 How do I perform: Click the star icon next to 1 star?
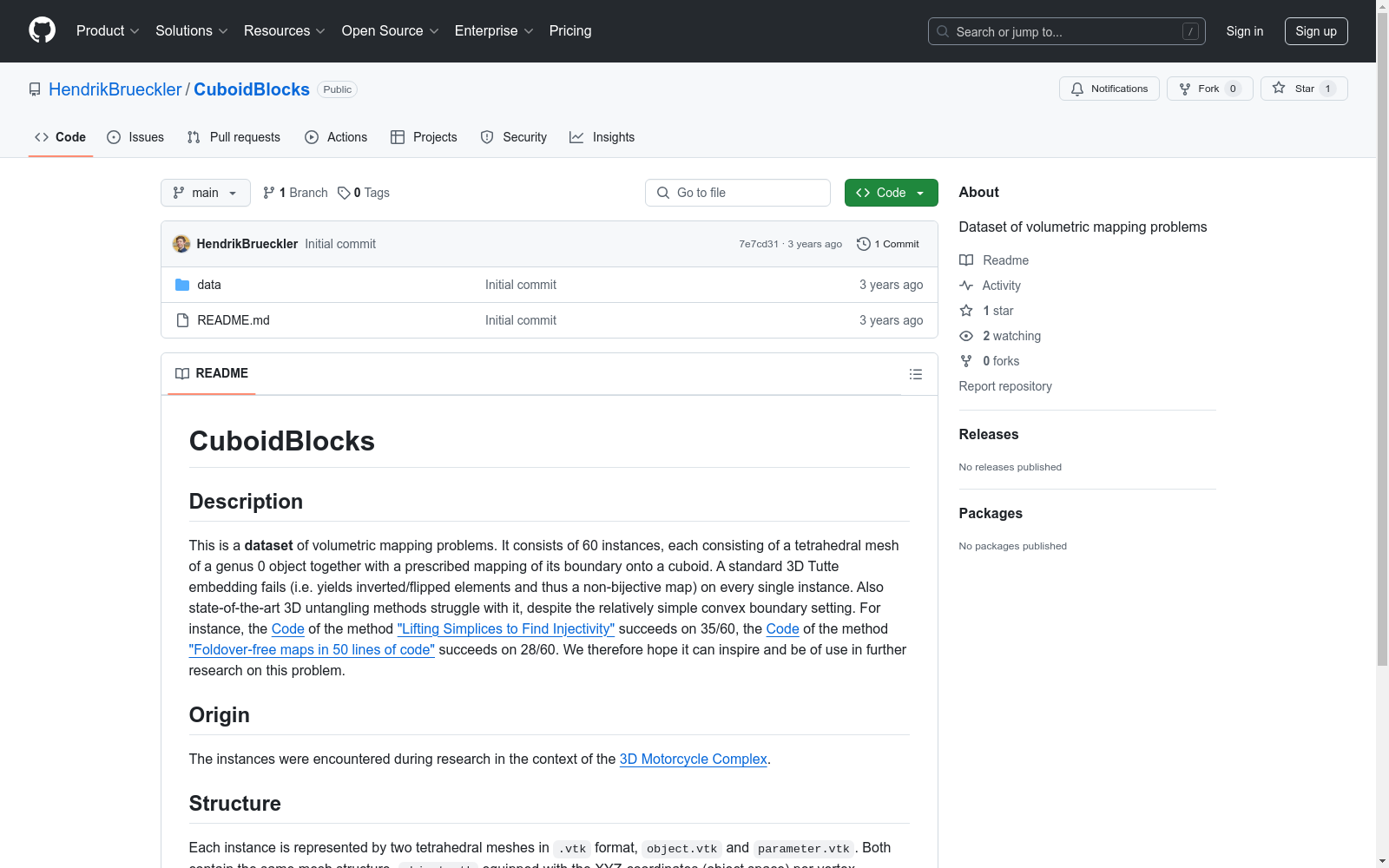(x=966, y=311)
